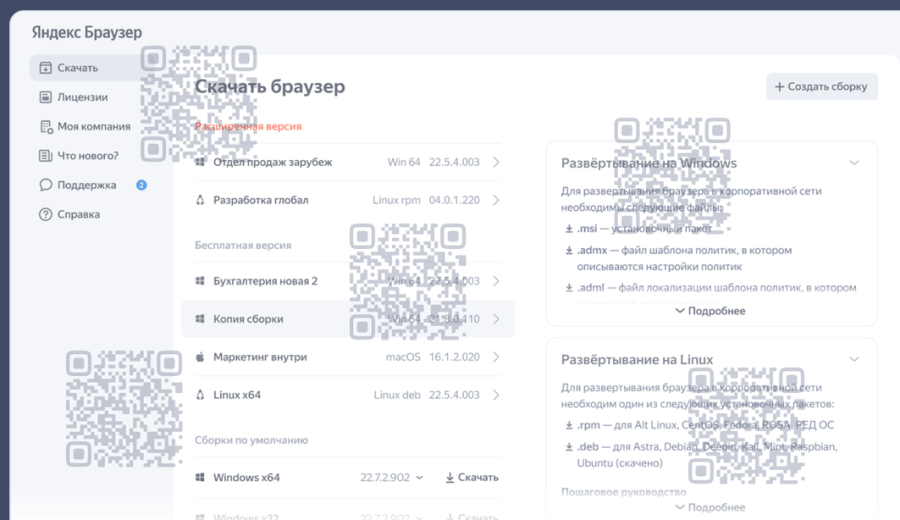Open Отдел продаж зарубеж build via chevron
The width and height of the screenshot is (900, 520).
(x=496, y=162)
